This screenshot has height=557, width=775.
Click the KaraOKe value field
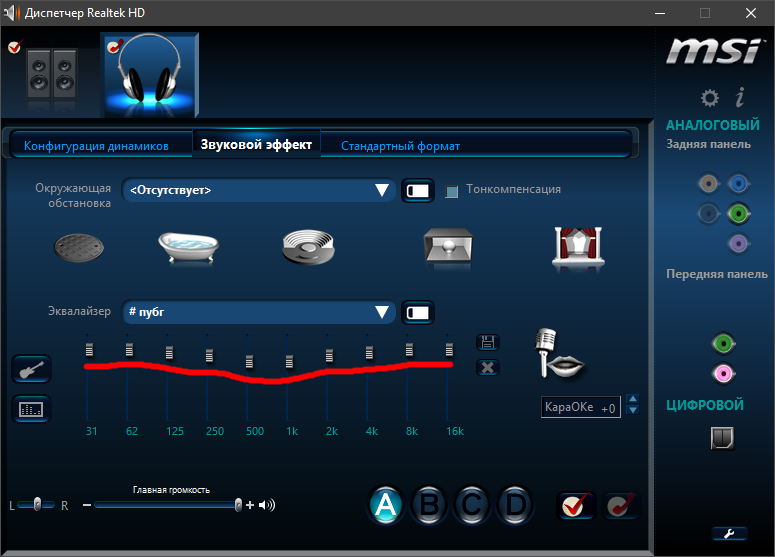[x=581, y=407]
